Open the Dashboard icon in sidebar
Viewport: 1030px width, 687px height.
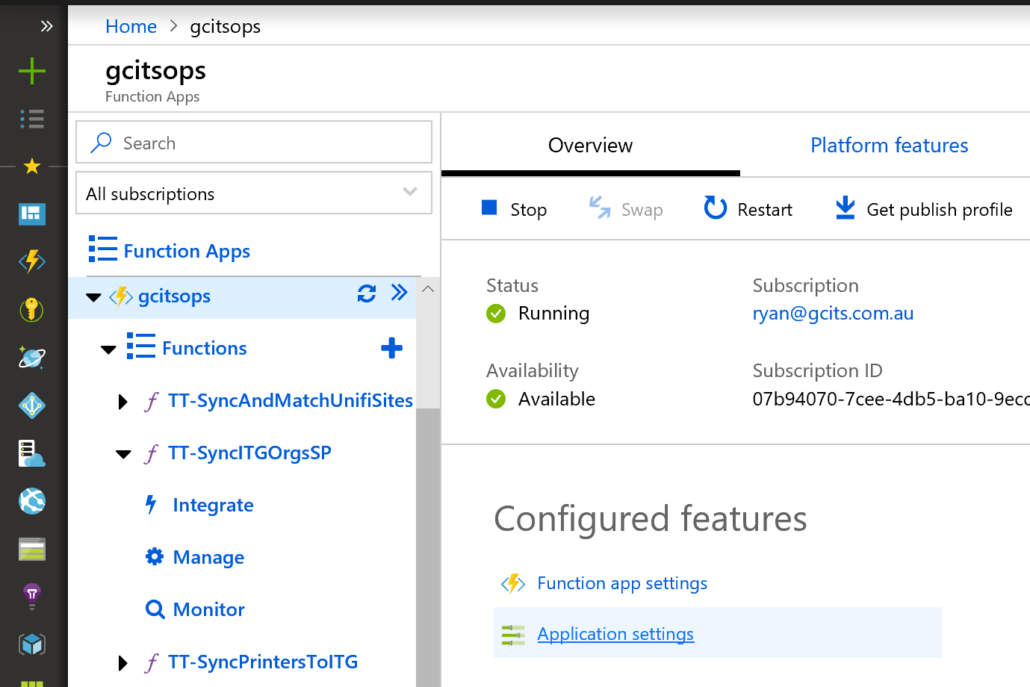pos(32,213)
